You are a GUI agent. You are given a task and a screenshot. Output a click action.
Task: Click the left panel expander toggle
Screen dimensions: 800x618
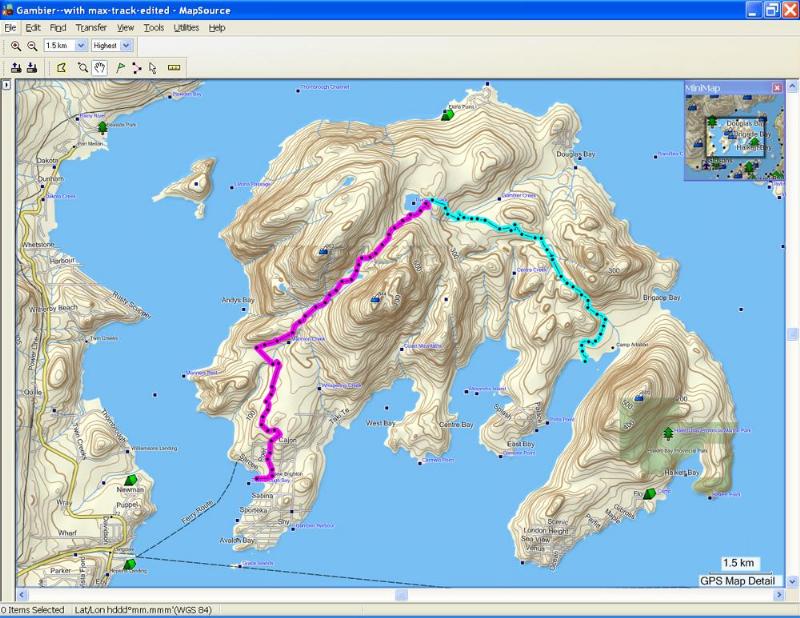pyautogui.click(x=6, y=85)
